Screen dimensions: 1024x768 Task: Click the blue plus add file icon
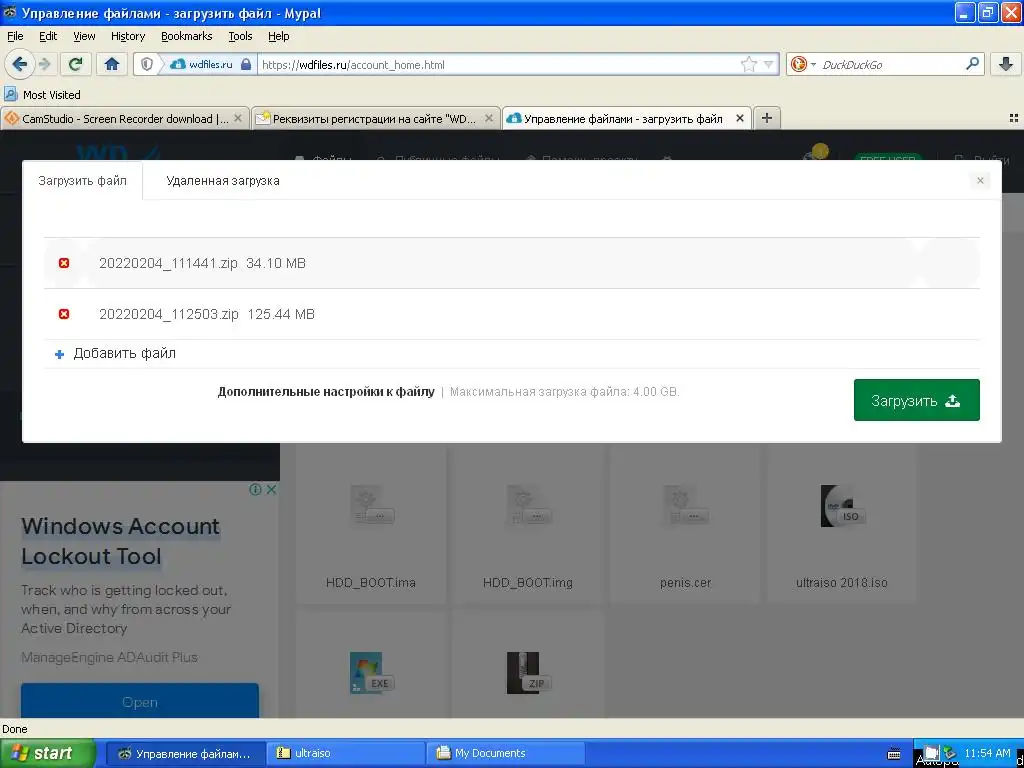59,355
